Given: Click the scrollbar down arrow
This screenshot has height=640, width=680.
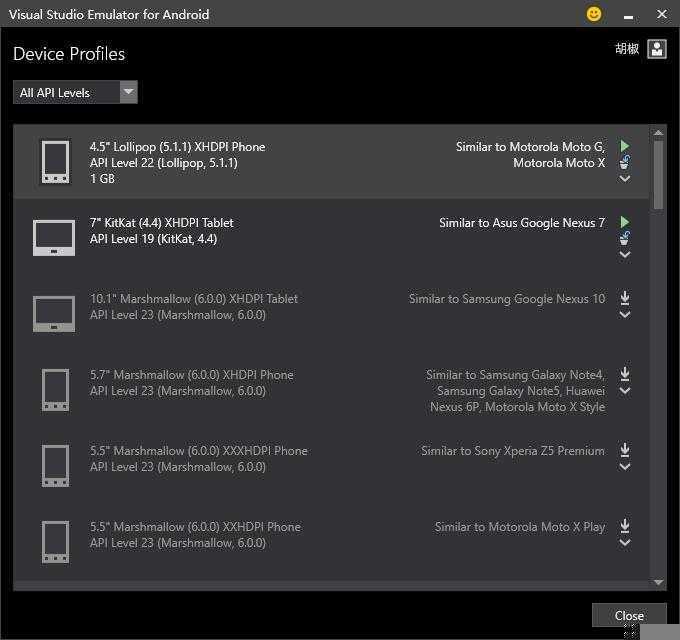Looking at the screenshot, I should point(658,582).
